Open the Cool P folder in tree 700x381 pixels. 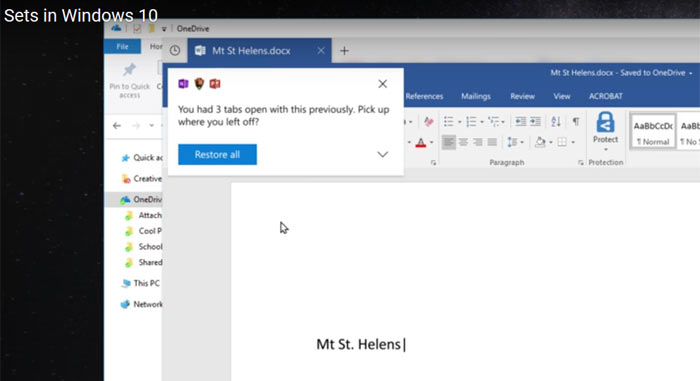click(144, 231)
